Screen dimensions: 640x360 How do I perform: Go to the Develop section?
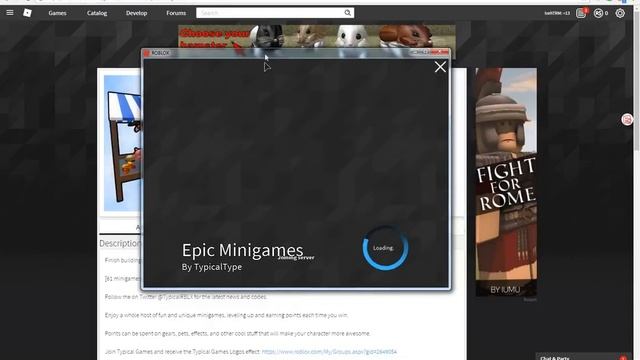(136, 13)
